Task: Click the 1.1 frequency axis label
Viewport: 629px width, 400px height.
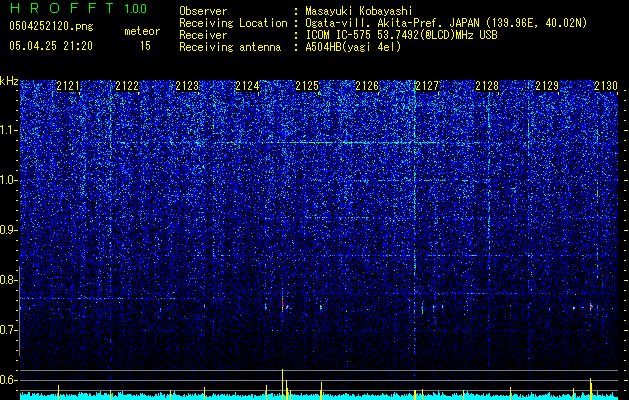Action: coord(9,130)
